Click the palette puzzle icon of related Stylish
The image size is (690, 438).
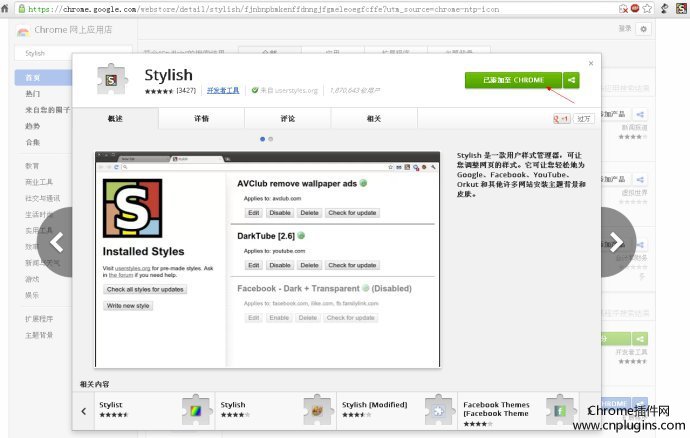coord(318,410)
